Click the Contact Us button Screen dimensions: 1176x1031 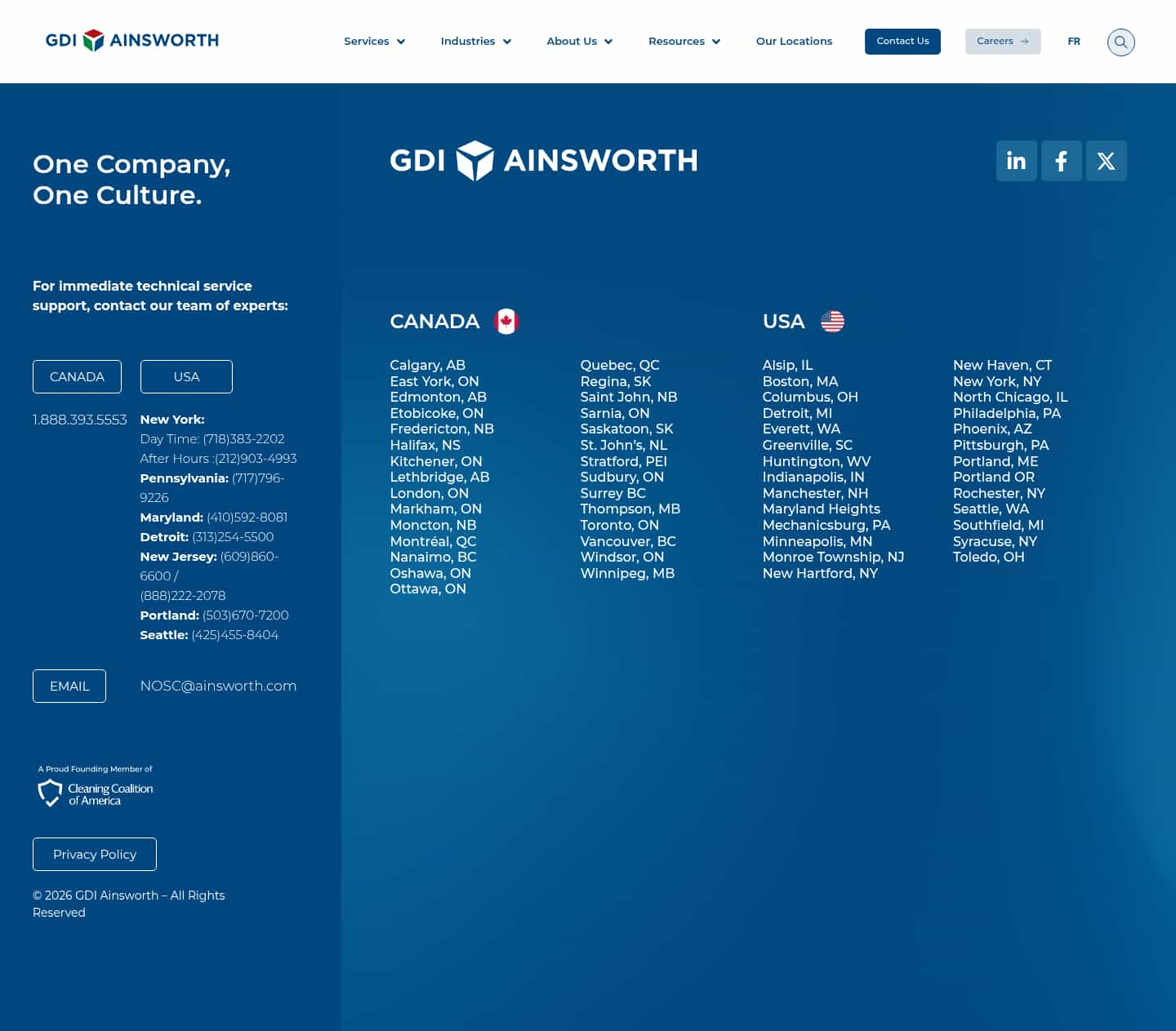tap(902, 42)
